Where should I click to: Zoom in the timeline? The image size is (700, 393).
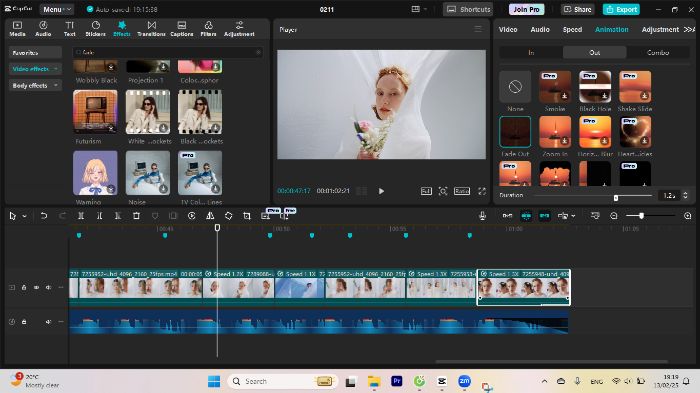tap(688, 216)
